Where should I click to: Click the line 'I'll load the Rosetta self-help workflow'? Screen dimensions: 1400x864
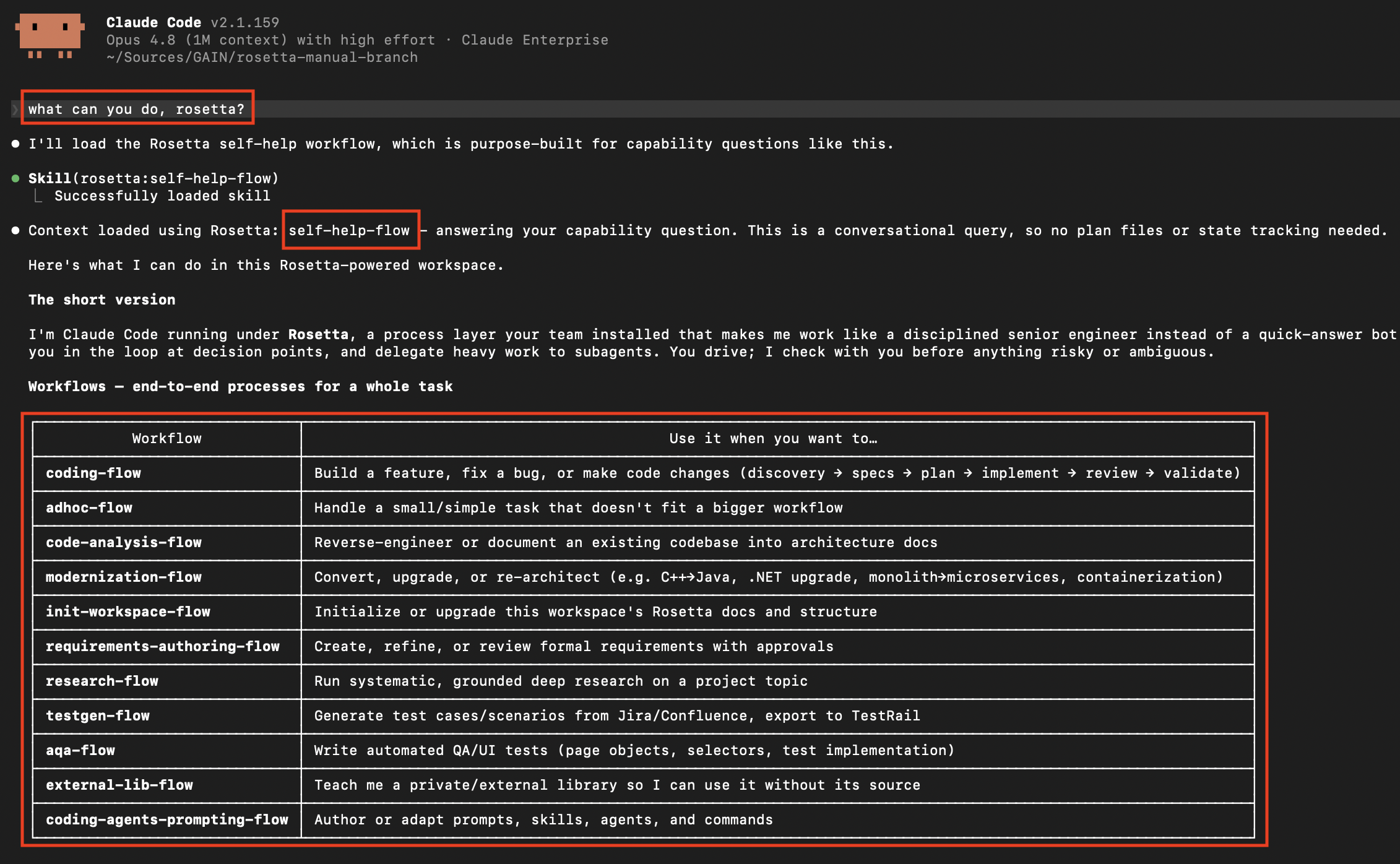461,144
